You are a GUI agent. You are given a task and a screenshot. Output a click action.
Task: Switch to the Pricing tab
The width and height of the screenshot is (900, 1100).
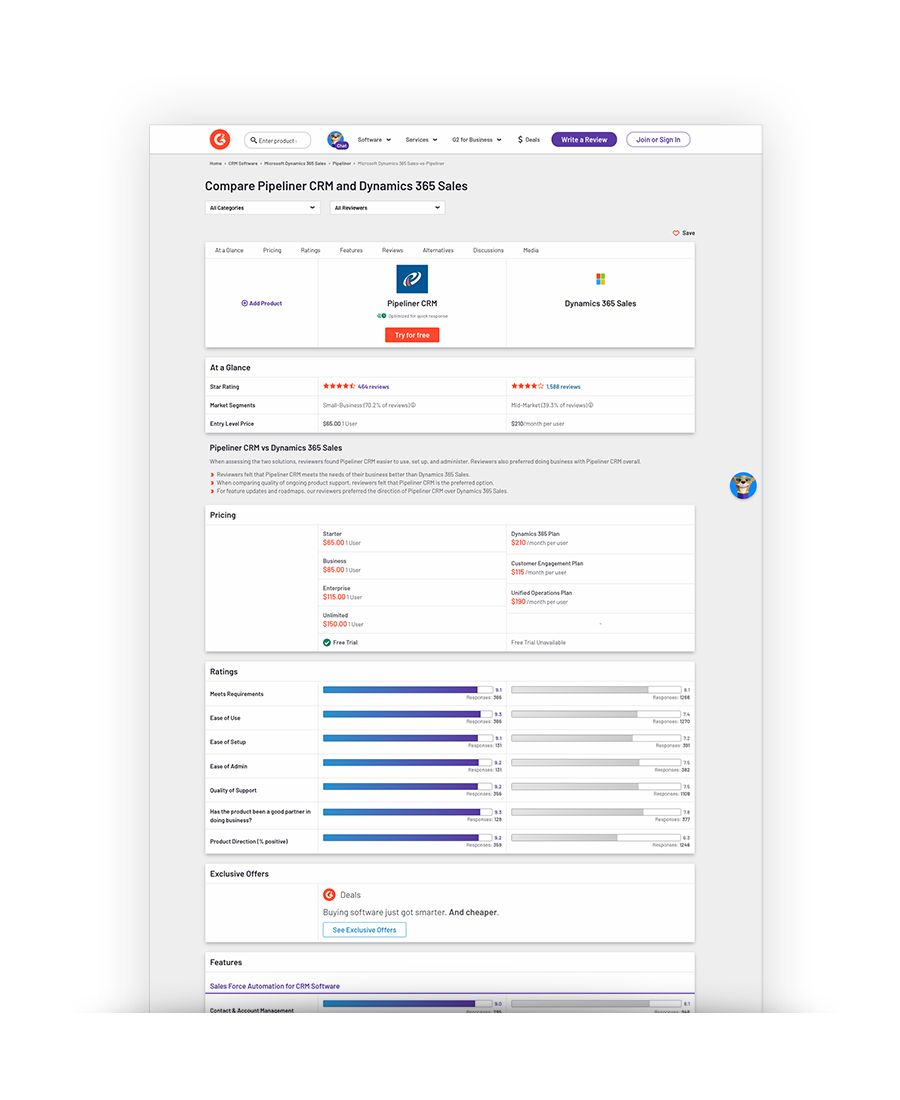(272, 250)
